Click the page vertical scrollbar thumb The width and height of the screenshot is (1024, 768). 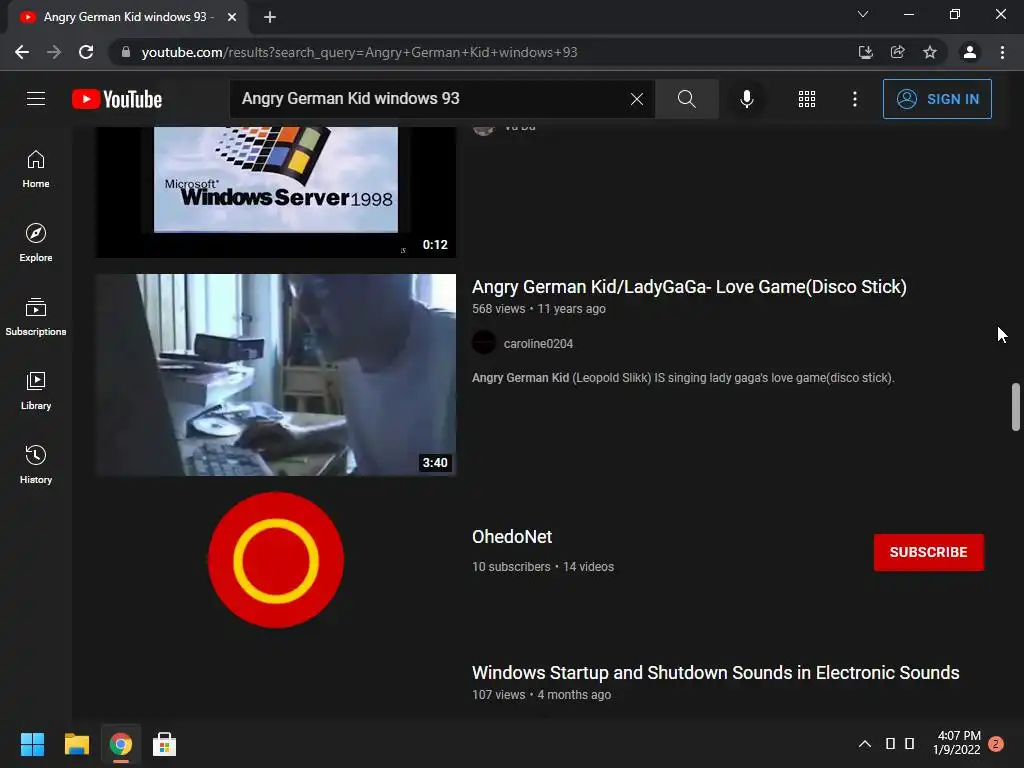point(1016,407)
